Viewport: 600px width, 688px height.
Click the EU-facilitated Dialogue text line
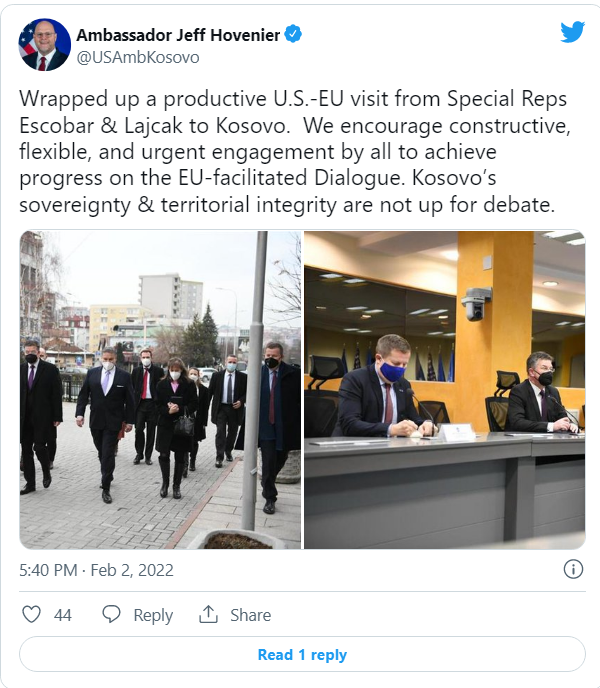coord(290,178)
